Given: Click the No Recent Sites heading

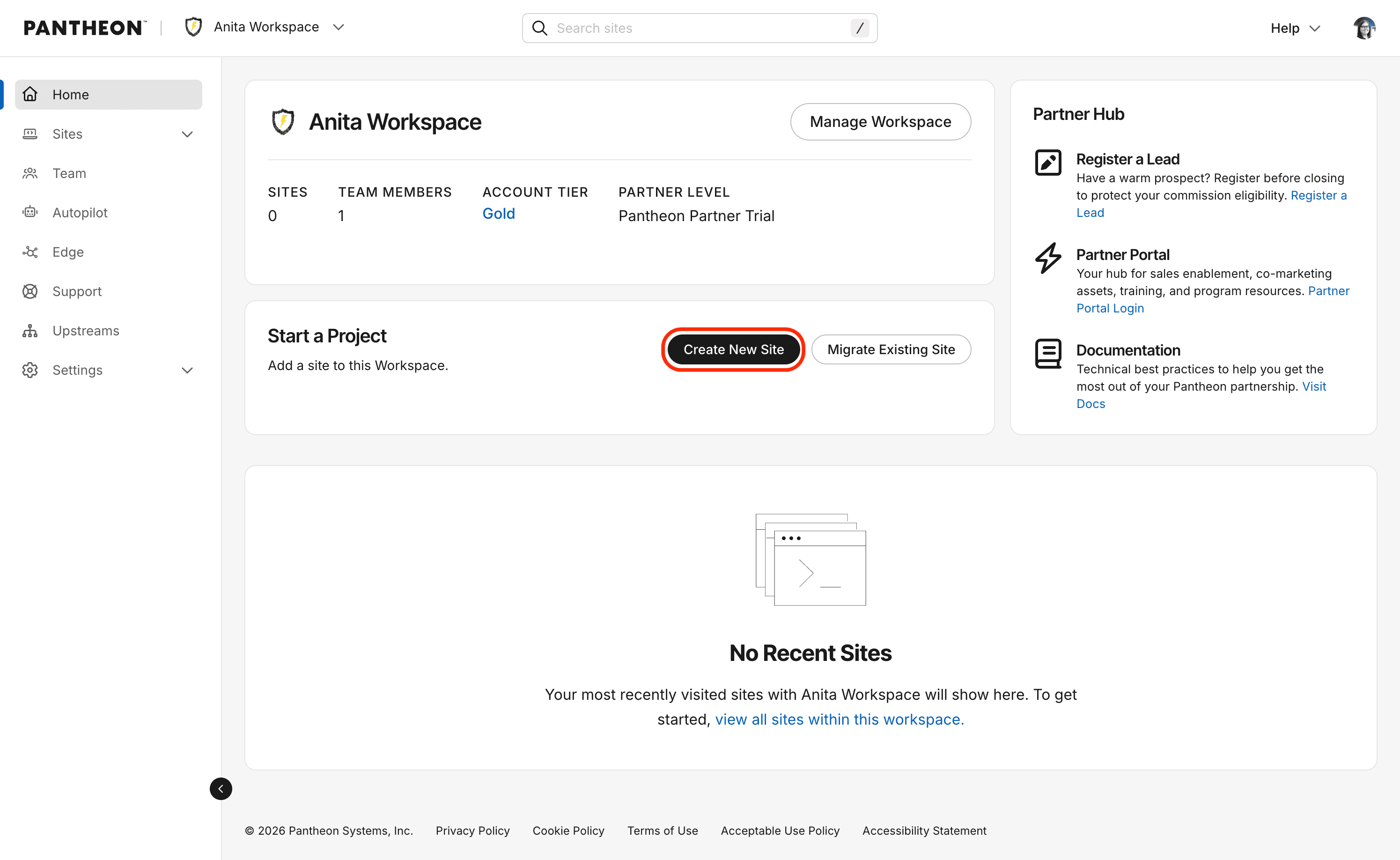Looking at the screenshot, I should [x=810, y=653].
